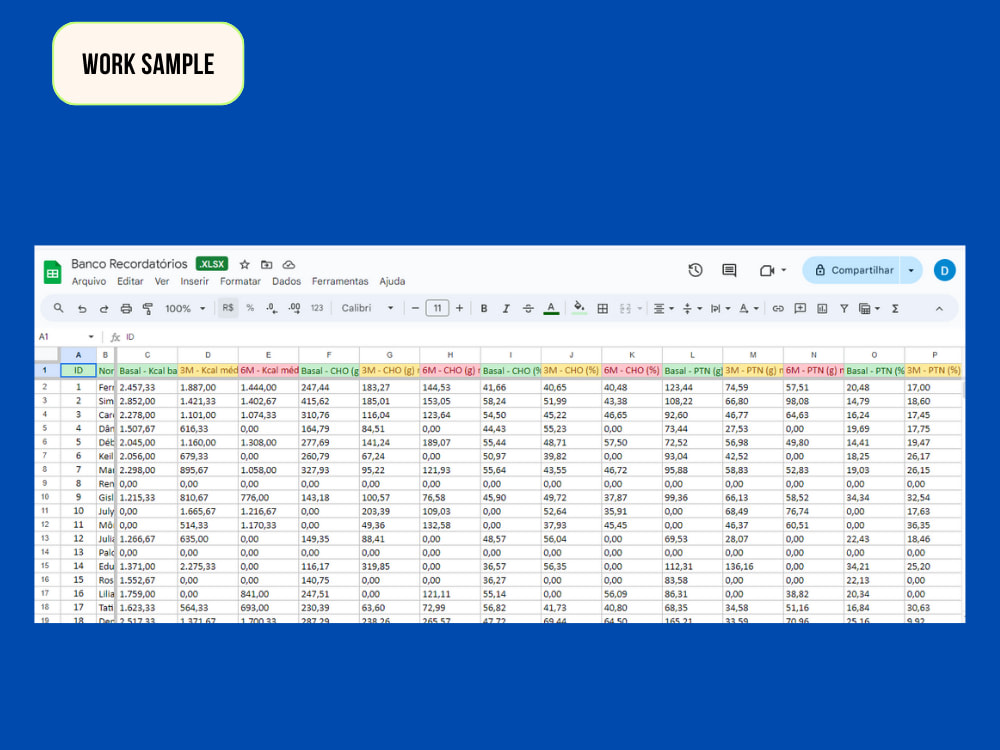Open the borders tool
1000x750 pixels.
coord(603,309)
